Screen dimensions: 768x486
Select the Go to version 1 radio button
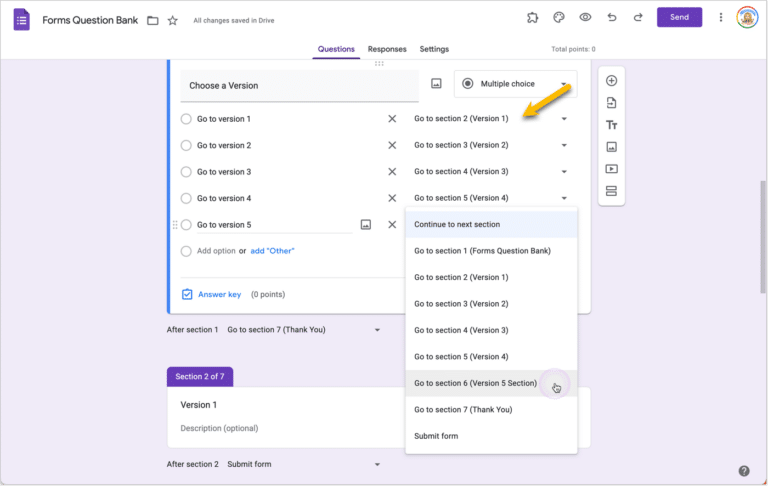click(186, 119)
